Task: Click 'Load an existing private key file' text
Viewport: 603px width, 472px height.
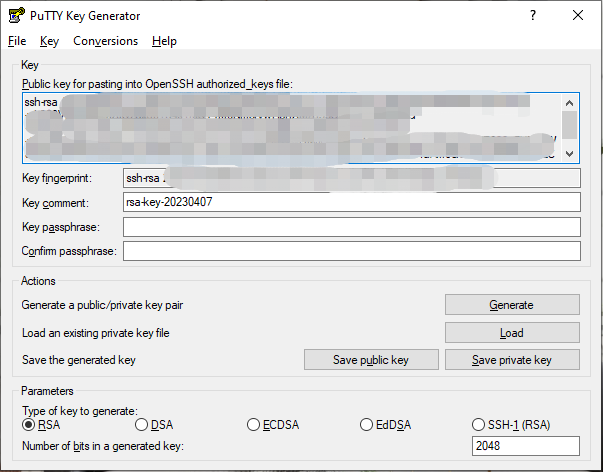Action: tap(95, 333)
